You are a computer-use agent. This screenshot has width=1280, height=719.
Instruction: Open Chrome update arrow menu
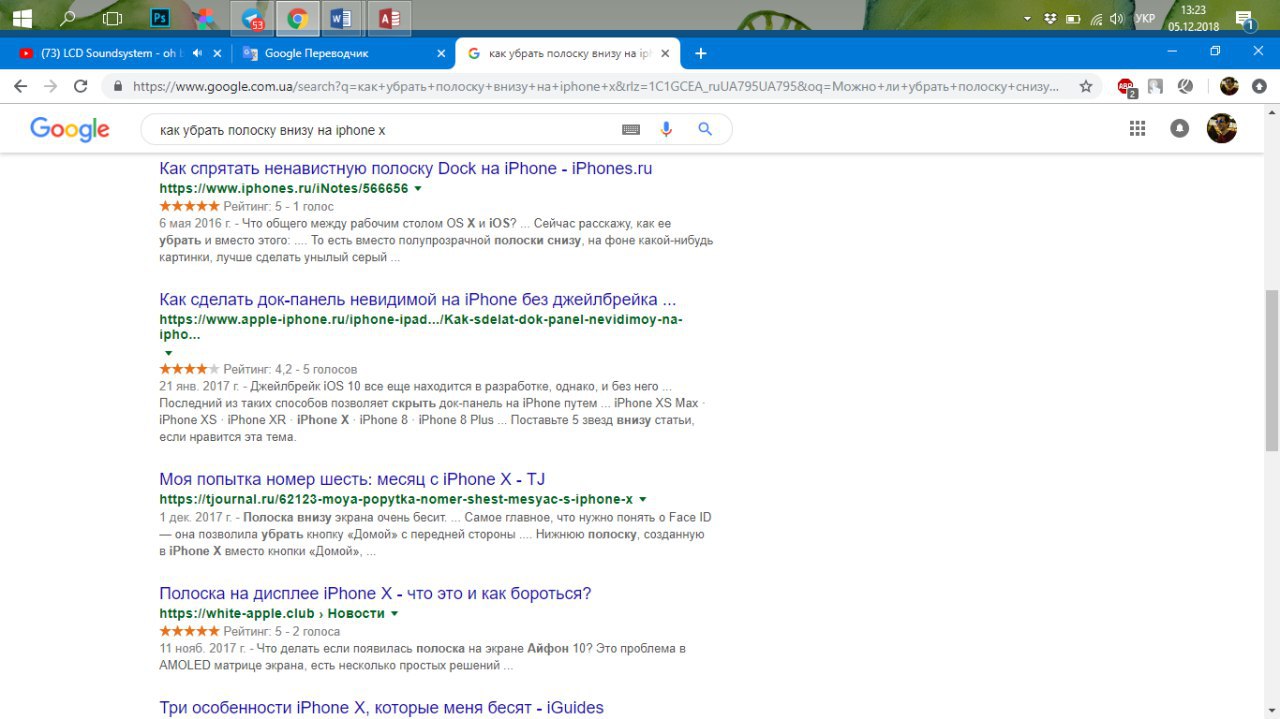coord(1259,87)
